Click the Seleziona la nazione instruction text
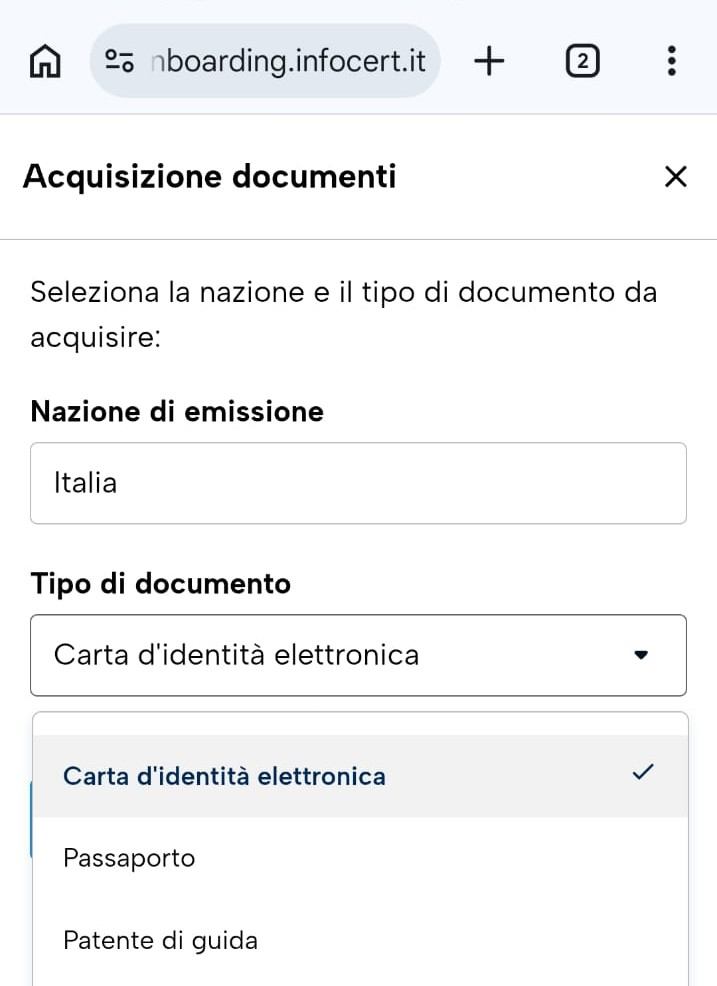Viewport: 717px width, 986px height. tap(343, 314)
